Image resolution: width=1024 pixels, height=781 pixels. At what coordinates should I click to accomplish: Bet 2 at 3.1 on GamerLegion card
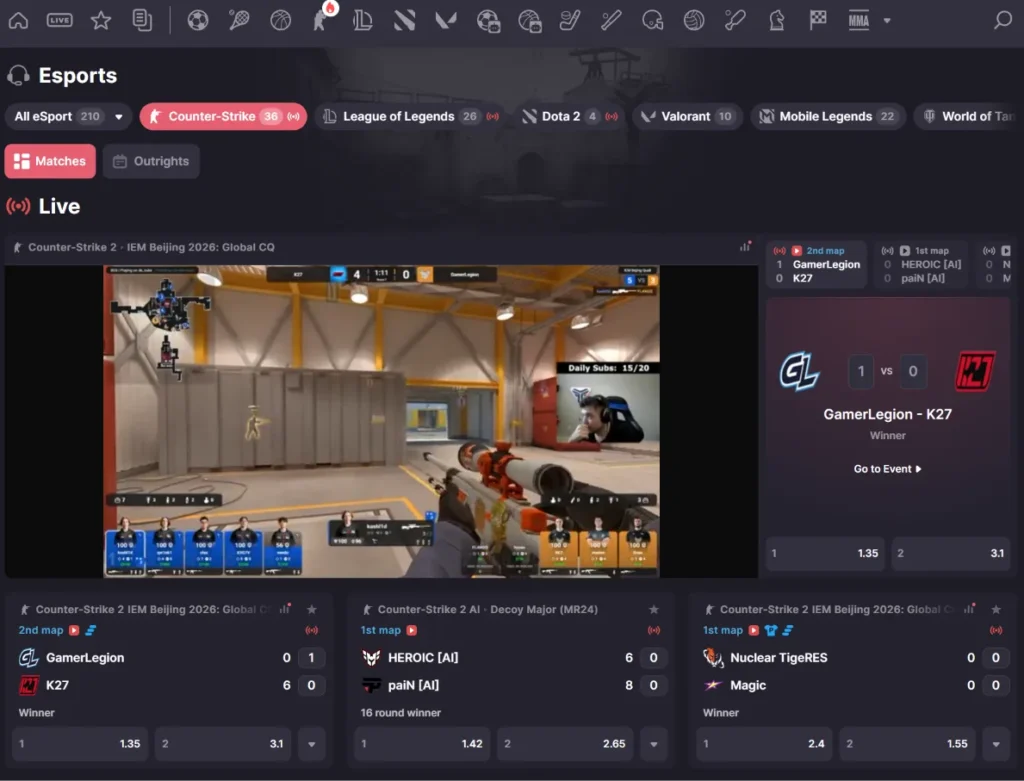coord(223,744)
